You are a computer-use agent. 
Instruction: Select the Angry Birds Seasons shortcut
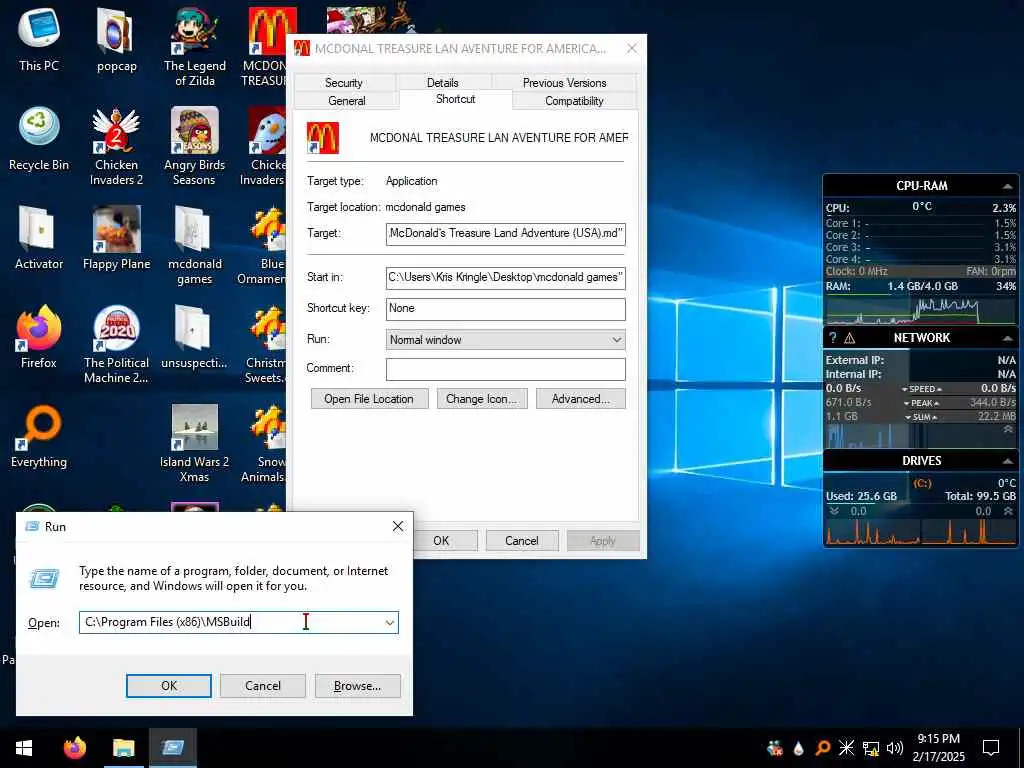pos(195,146)
